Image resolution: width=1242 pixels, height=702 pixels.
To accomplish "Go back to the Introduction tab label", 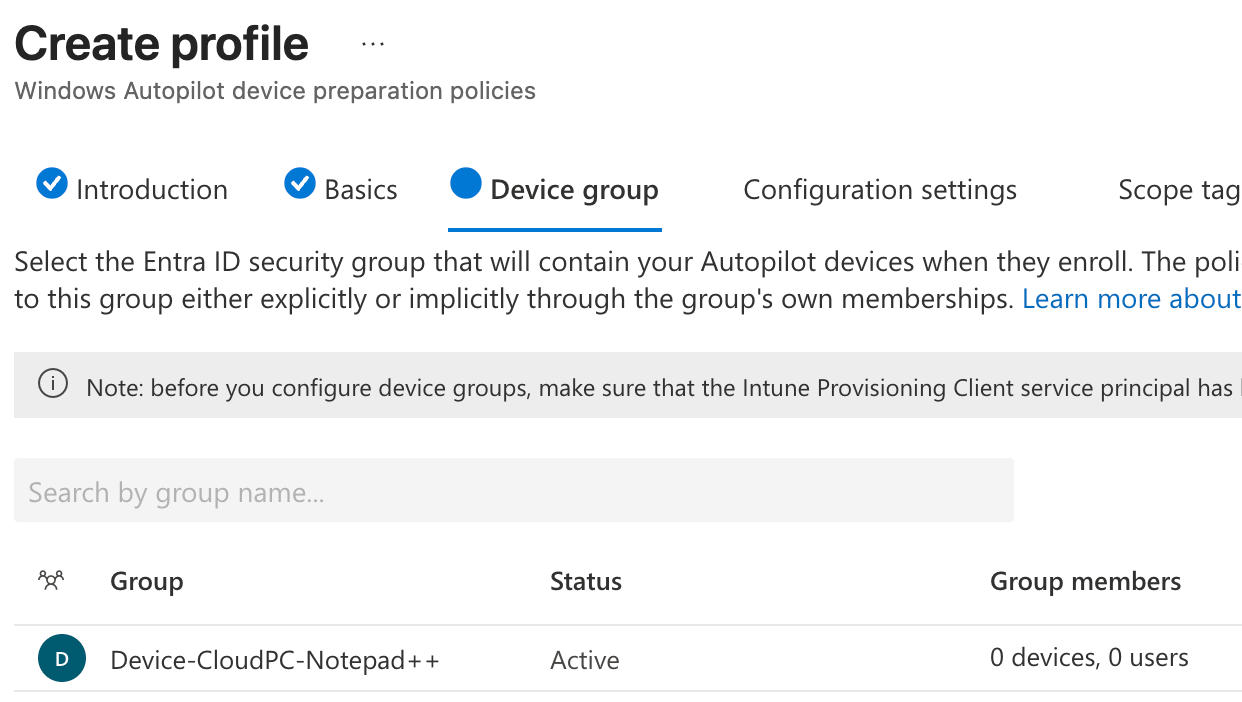I will coord(152,190).
